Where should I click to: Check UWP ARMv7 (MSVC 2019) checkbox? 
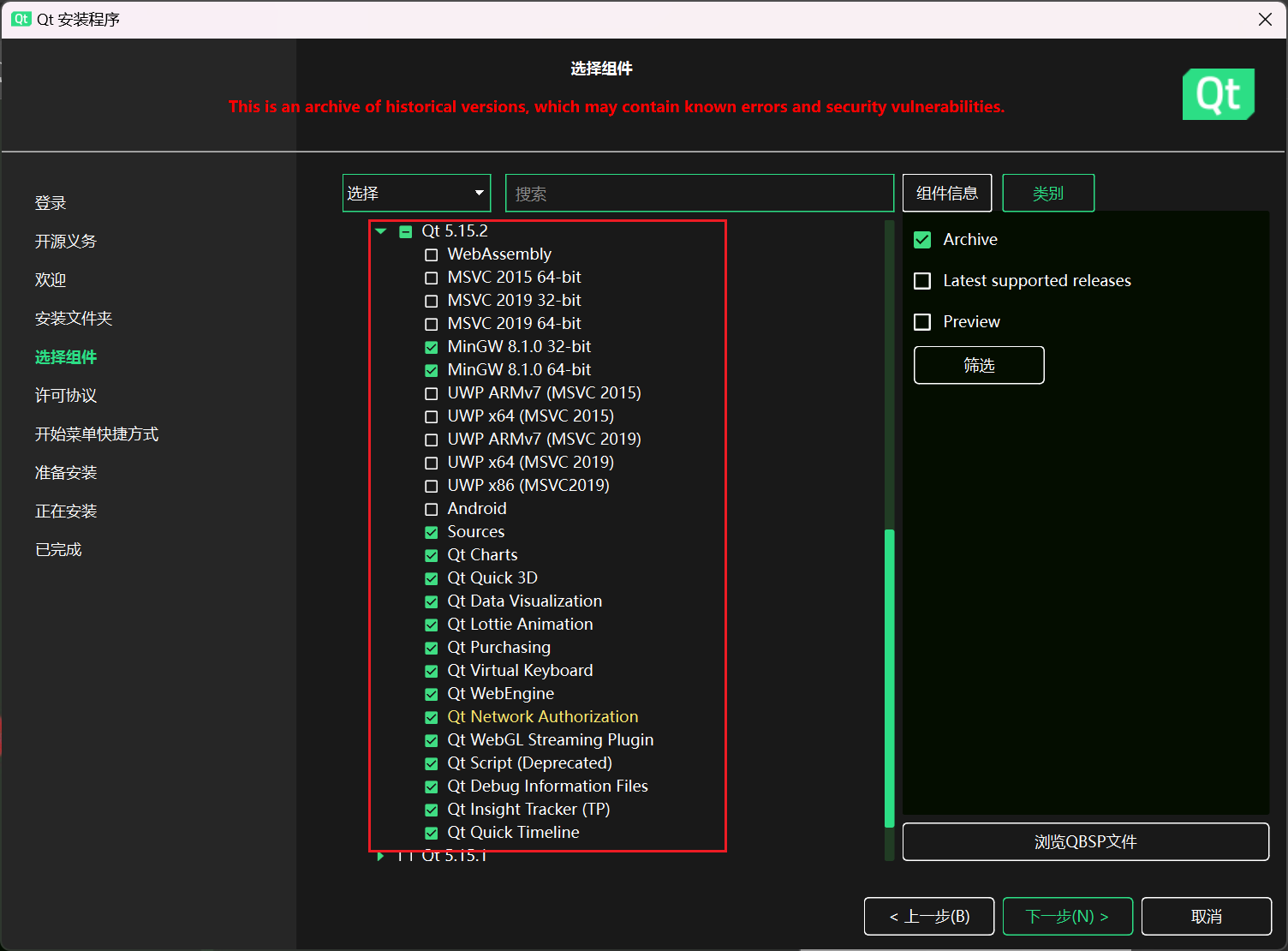[432, 440]
